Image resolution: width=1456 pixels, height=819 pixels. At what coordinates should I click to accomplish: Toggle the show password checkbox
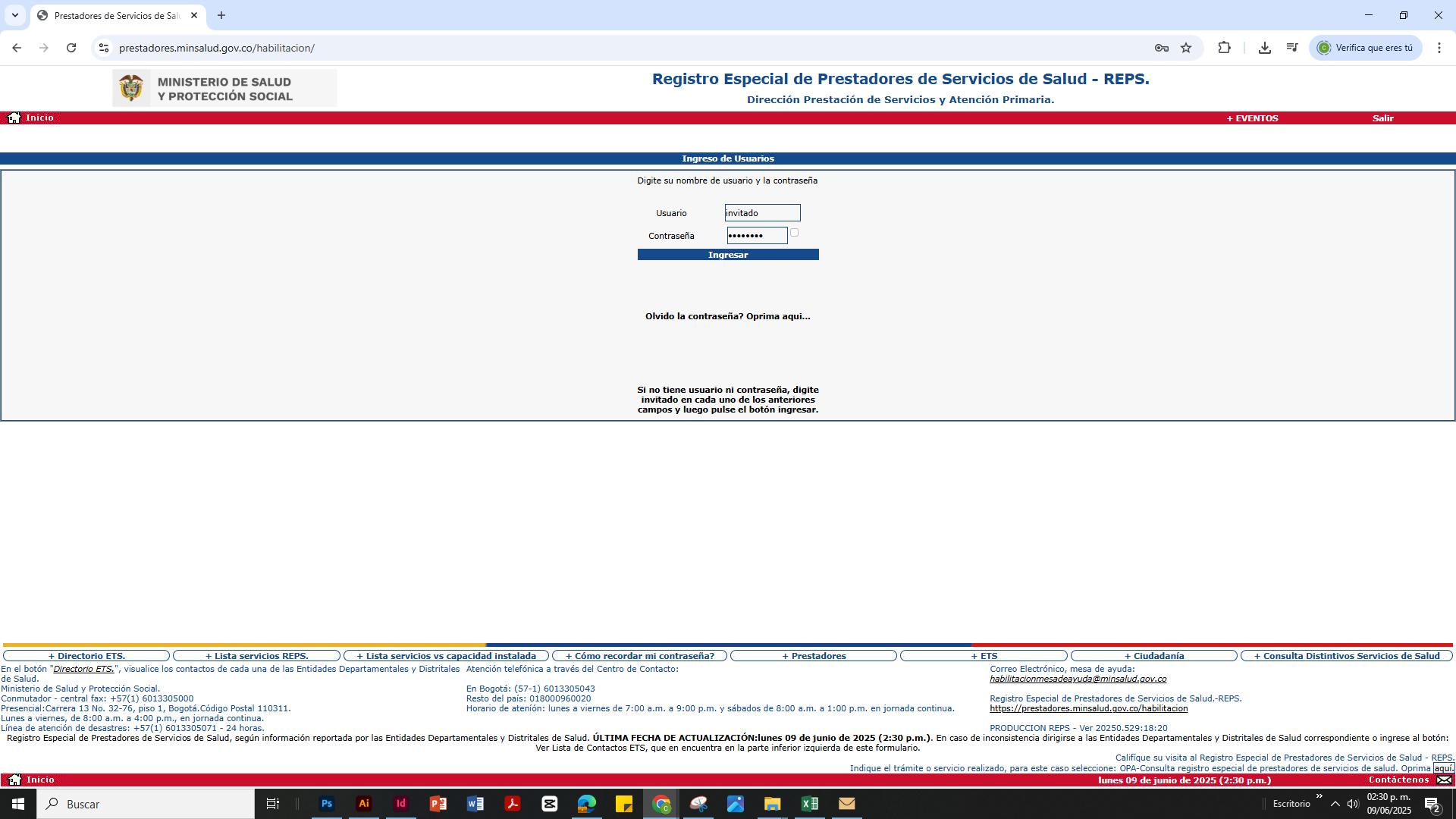tap(794, 233)
